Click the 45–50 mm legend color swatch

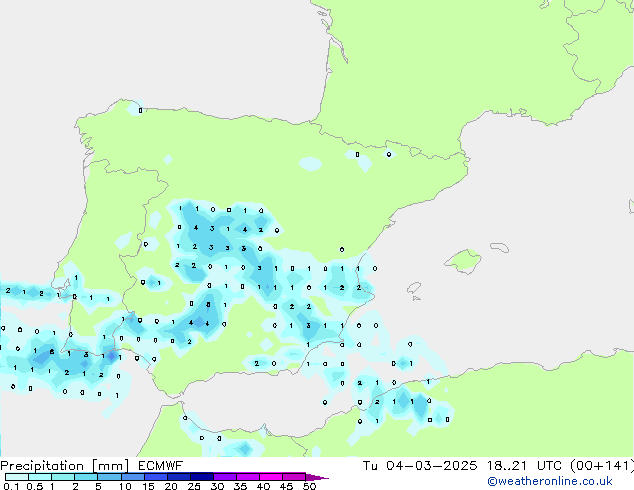(x=294, y=477)
